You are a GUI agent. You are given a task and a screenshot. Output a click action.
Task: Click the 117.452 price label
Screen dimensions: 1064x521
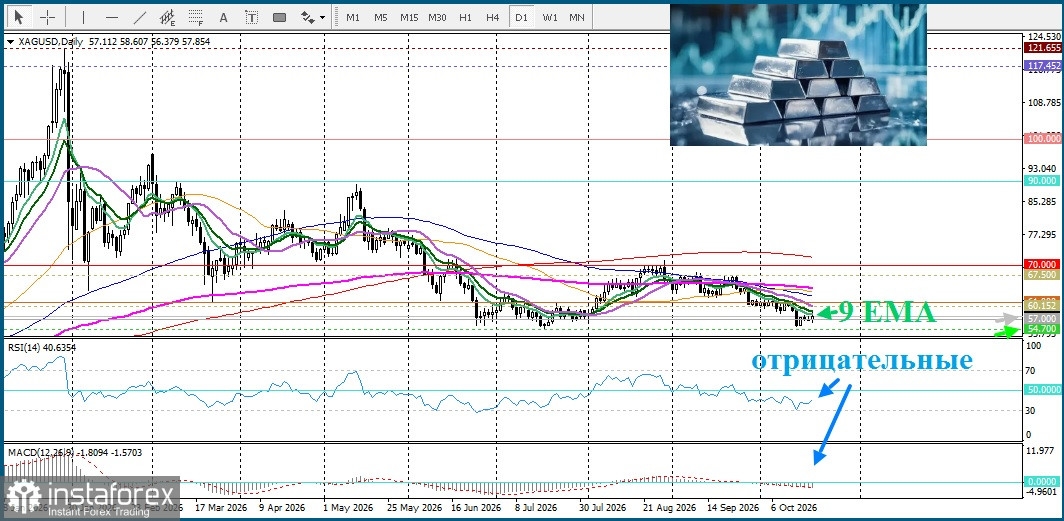coord(1044,66)
